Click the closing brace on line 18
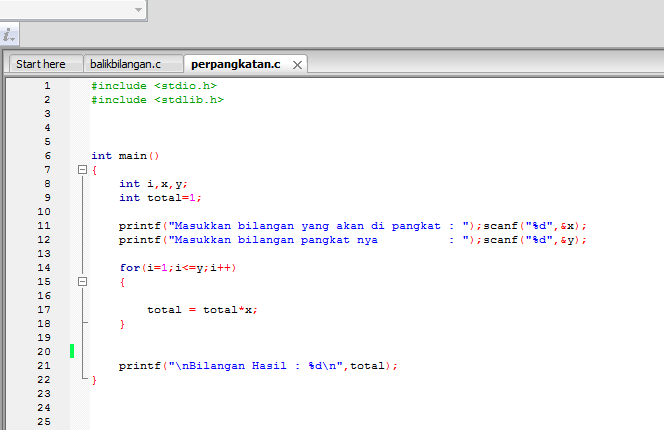This screenshot has width=664, height=430. click(x=122, y=324)
